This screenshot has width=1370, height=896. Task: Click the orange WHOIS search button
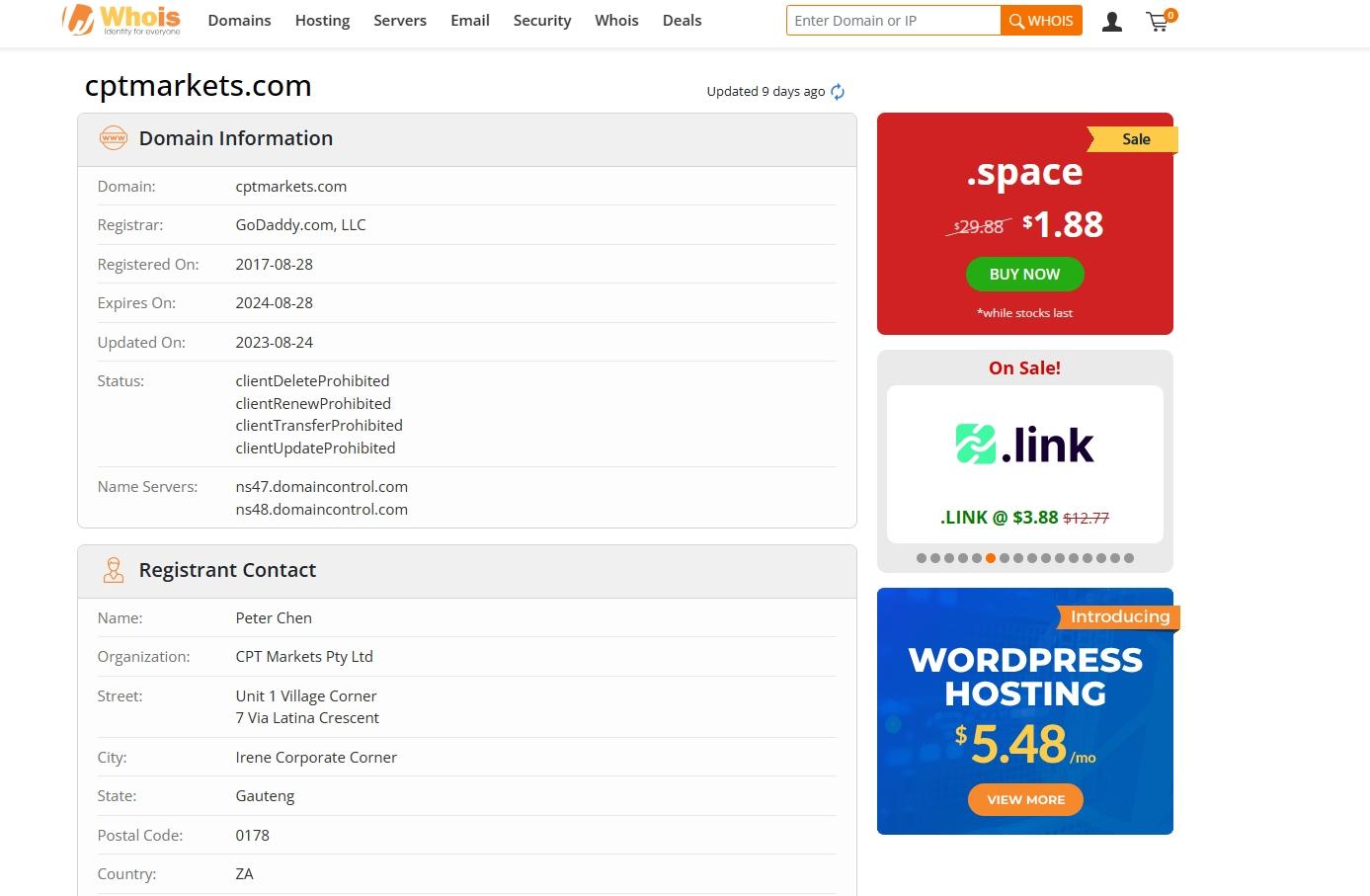pyautogui.click(x=1041, y=21)
